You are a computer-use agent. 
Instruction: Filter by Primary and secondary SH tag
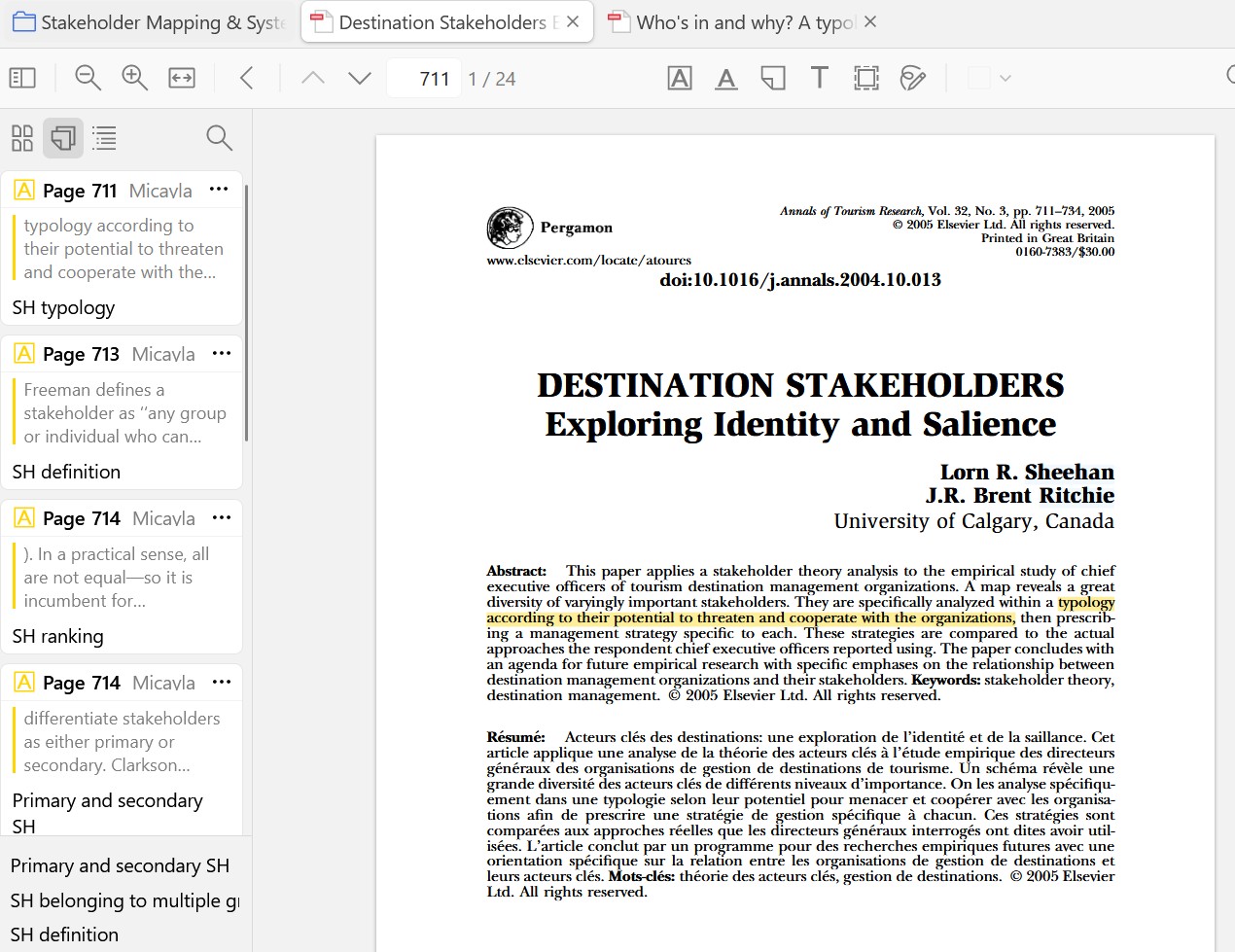point(120,865)
